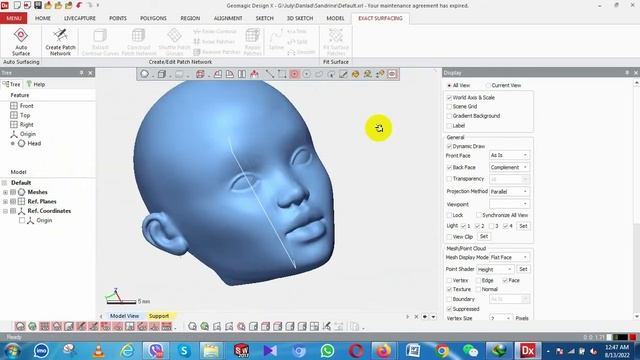Expand the Ref. Planes tree node

click(x=5, y=202)
